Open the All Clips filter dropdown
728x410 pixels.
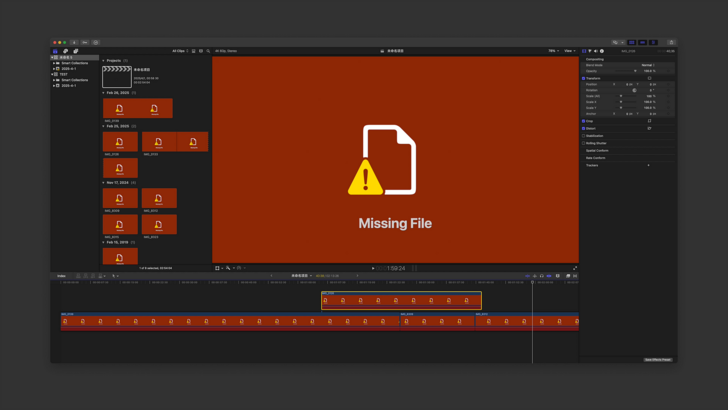pos(180,51)
